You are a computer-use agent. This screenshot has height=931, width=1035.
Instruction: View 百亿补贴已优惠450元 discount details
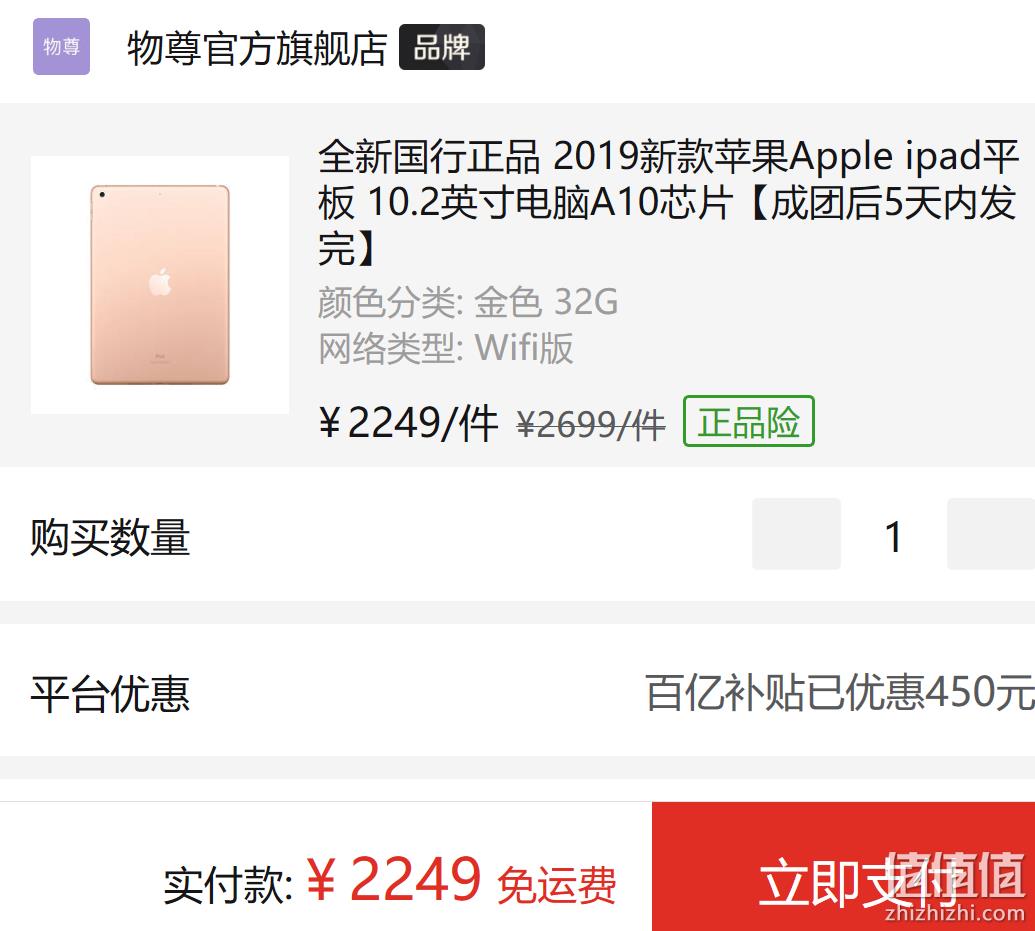[x=840, y=693]
